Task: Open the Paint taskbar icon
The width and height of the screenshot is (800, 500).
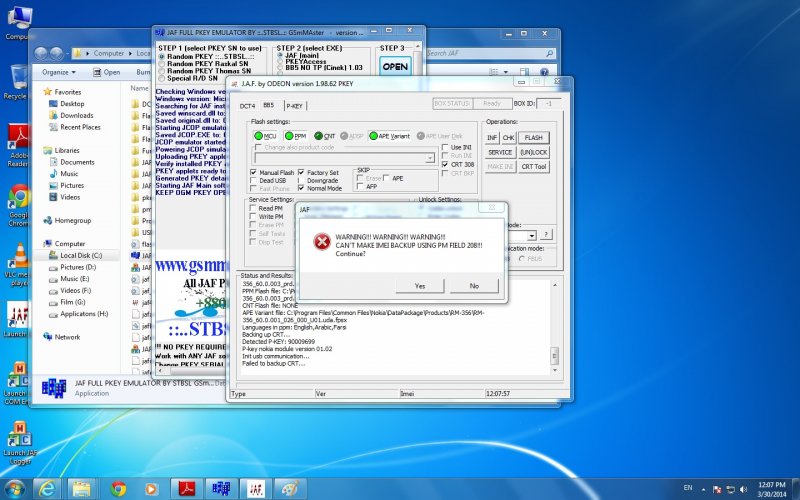Action: coord(291,489)
